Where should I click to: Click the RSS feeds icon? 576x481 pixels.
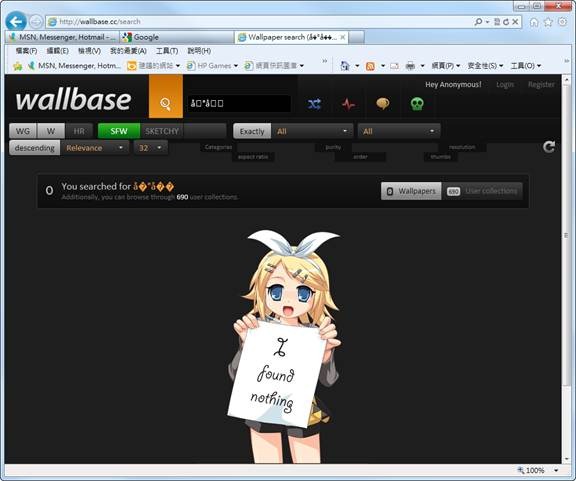(x=370, y=66)
